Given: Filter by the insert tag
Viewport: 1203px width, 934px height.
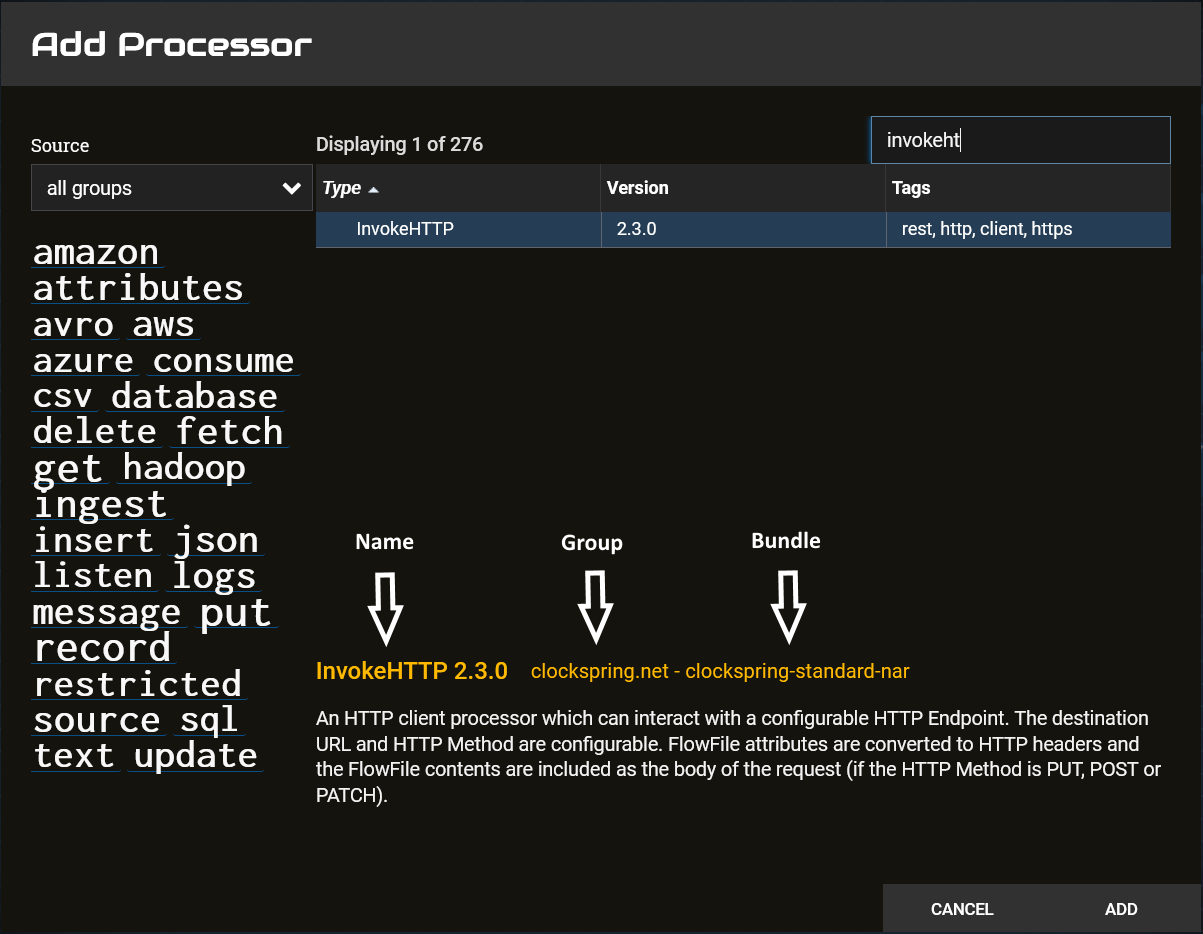Looking at the screenshot, I should (94, 540).
